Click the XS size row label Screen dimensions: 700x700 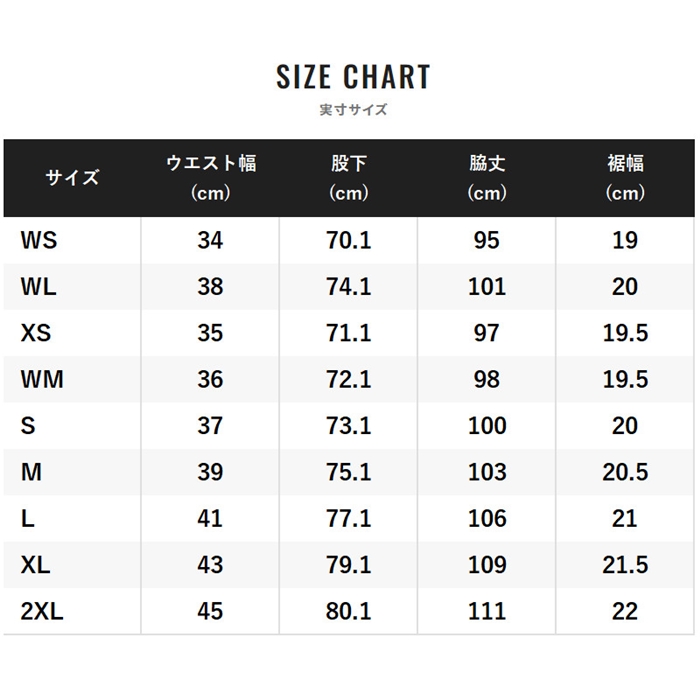click(36, 333)
